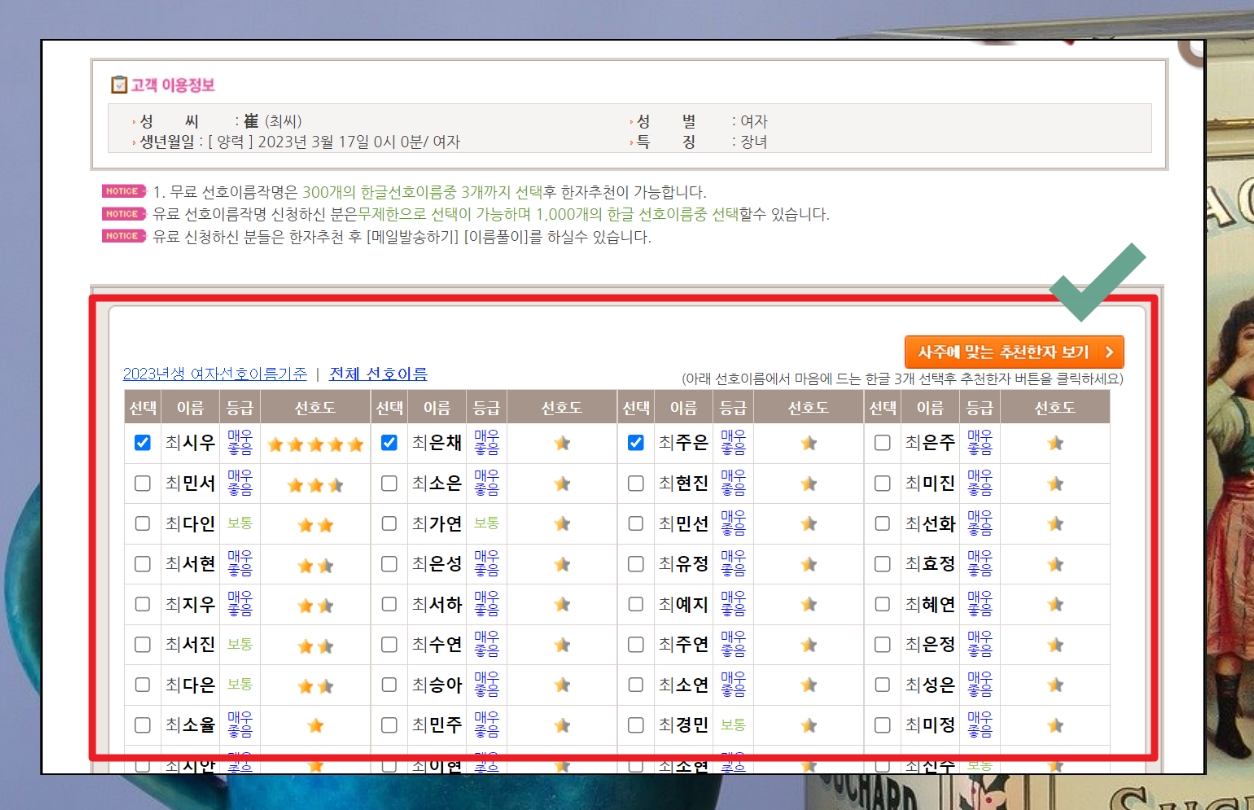Image resolution: width=1254 pixels, height=810 pixels.
Task: Check the 최미진 checkbox
Action: pos(882,483)
